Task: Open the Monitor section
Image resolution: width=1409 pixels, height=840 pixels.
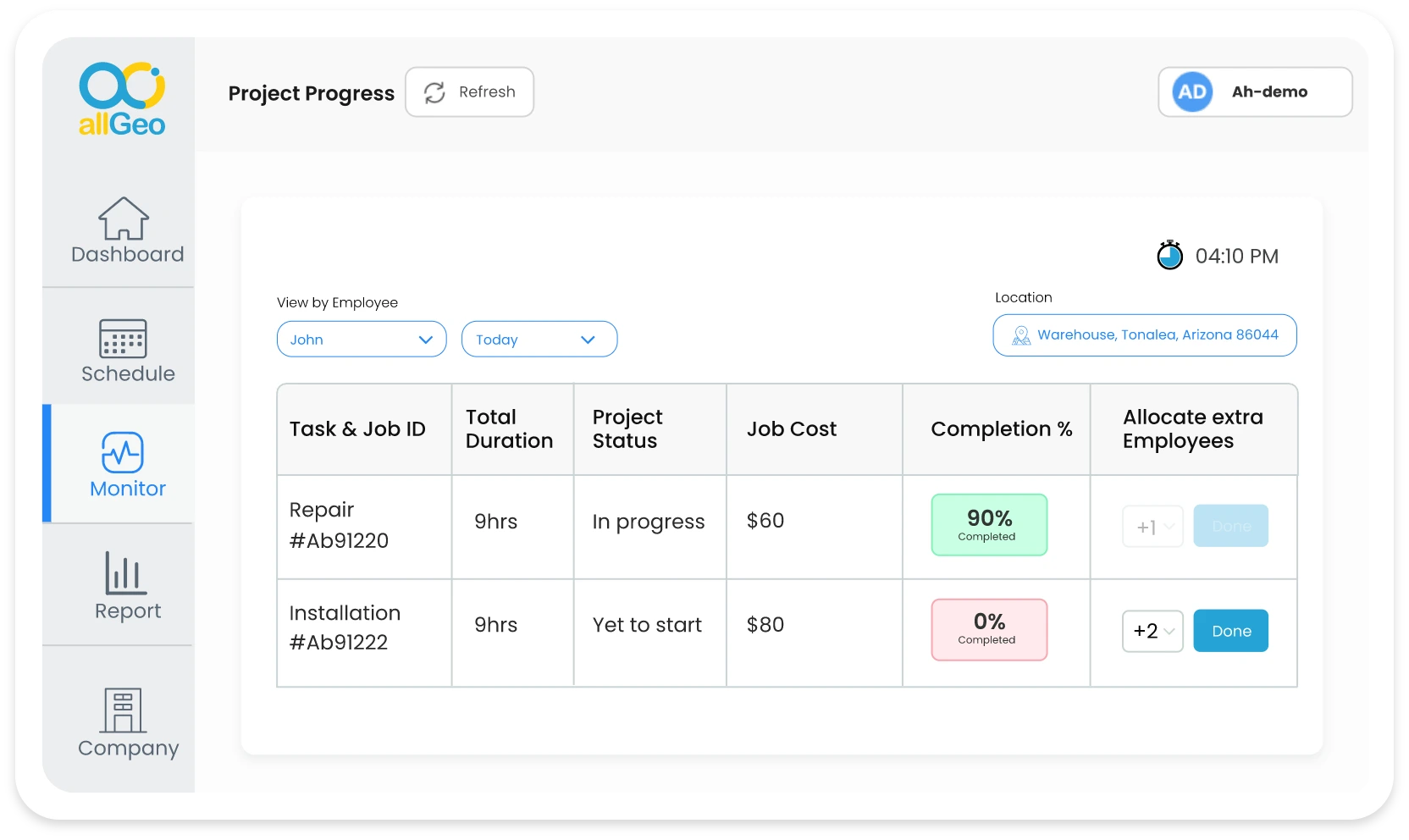Action: pyautogui.click(x=125, y=464)
